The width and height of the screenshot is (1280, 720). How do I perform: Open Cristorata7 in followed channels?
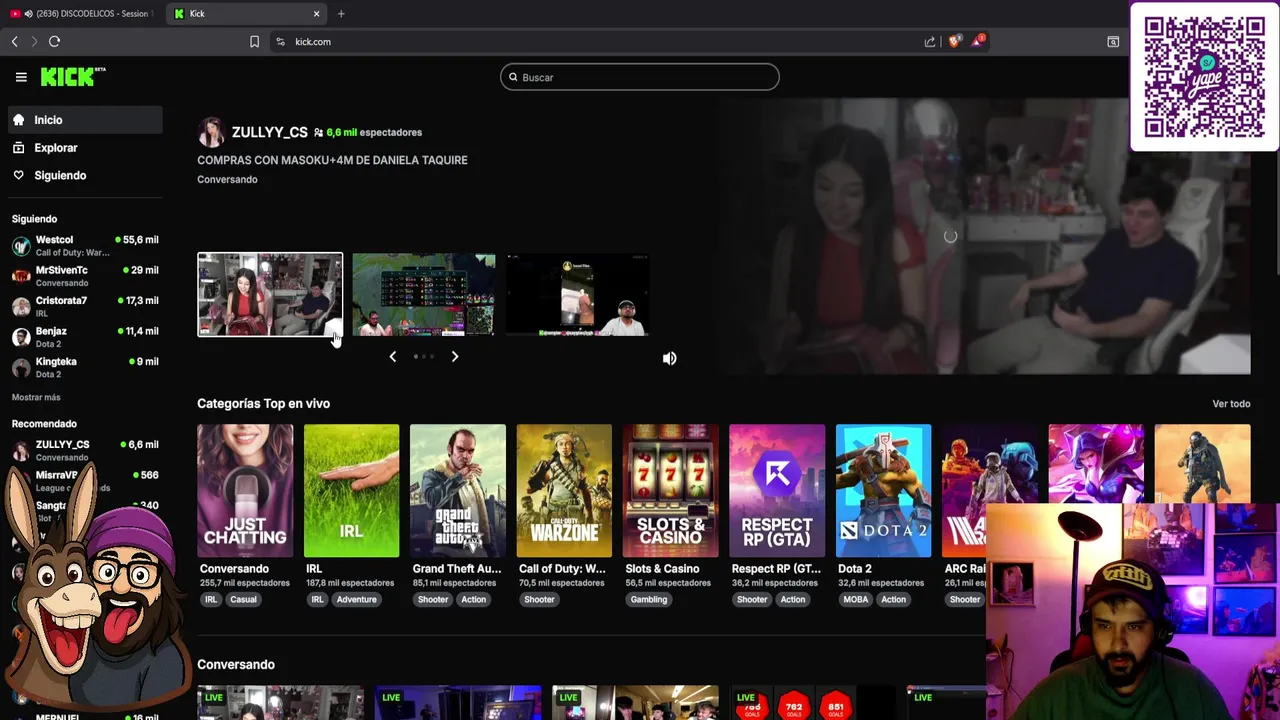coord(85,307)
